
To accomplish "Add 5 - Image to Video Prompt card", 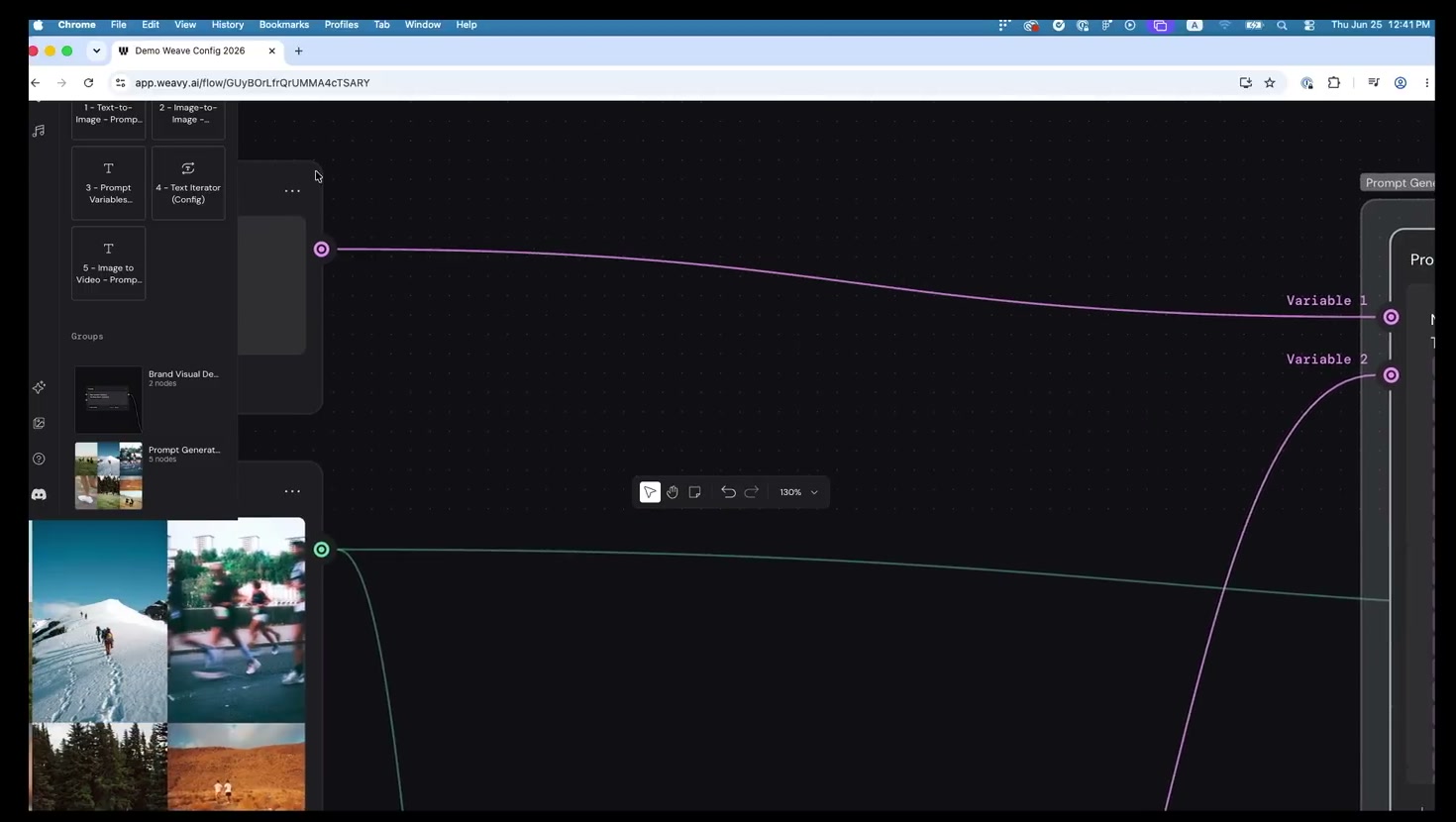I will 109,263.
